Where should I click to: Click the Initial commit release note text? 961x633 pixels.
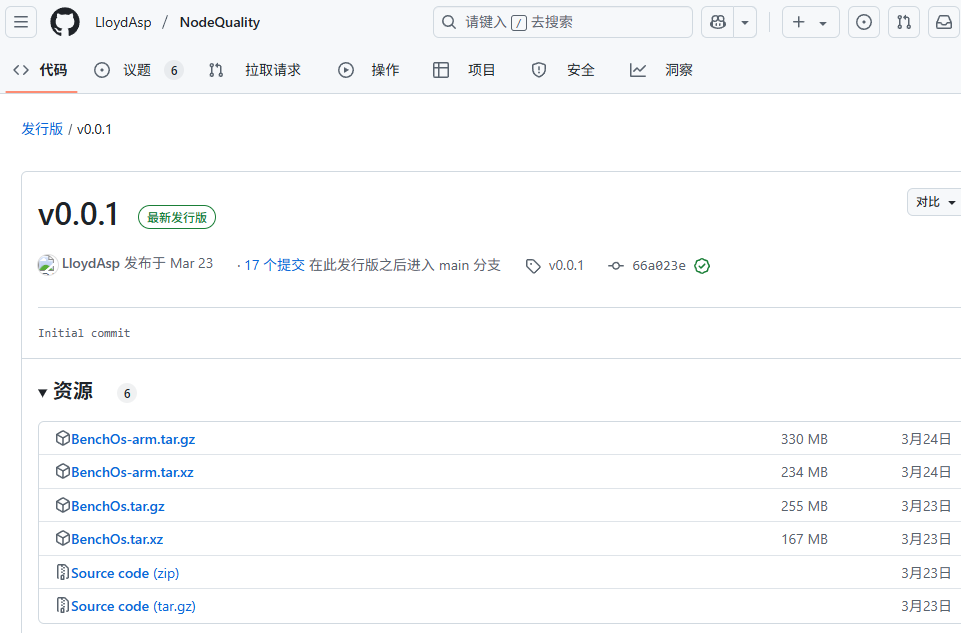pos(84,333)
